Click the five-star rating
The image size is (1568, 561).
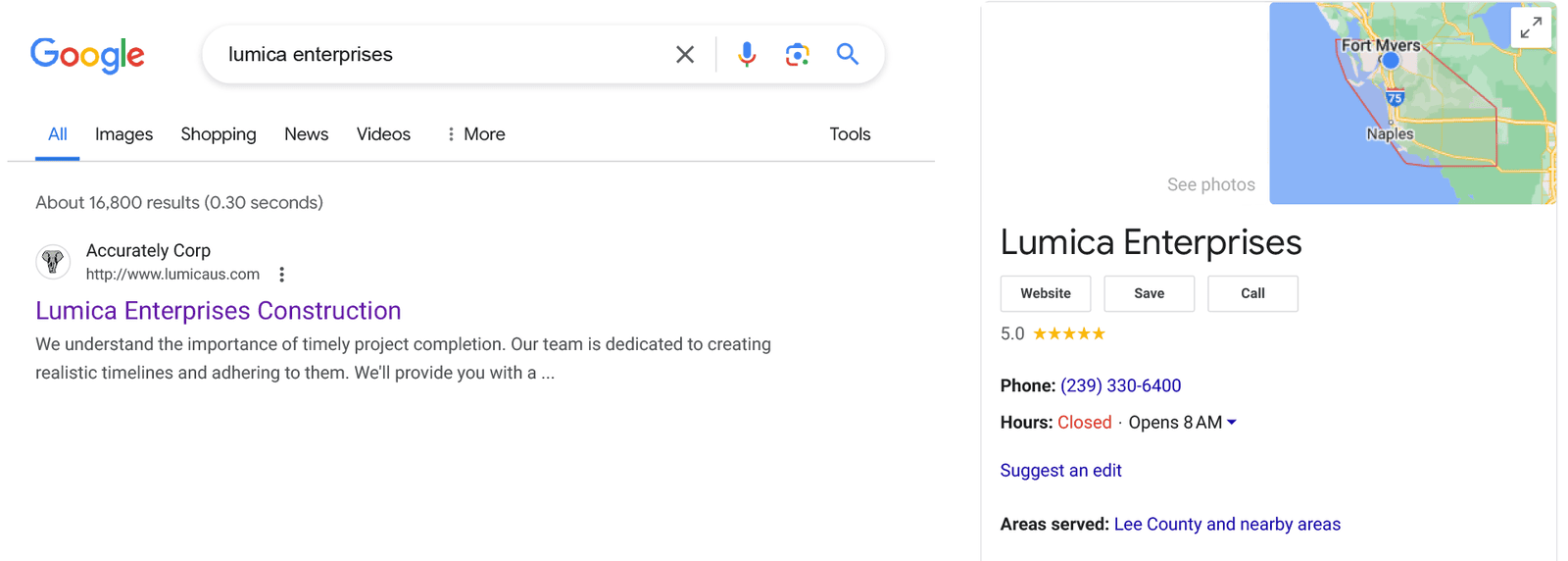pos(1068,334)
